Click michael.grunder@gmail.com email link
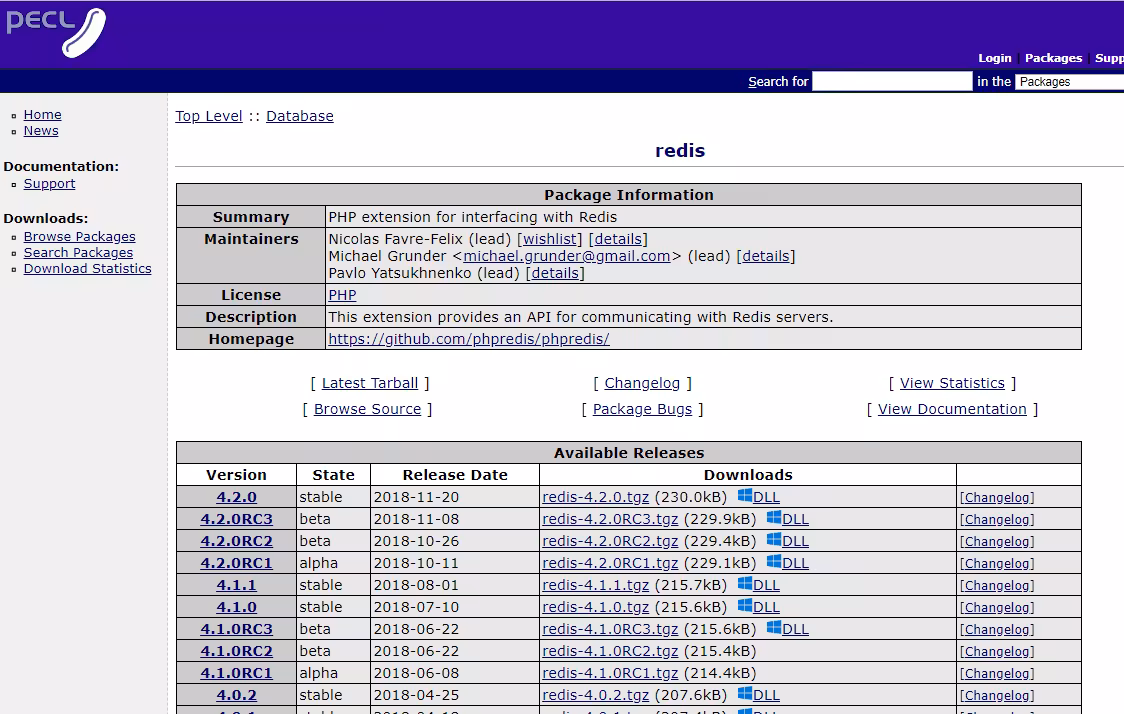The image size is (1124, 714). tap(567, 256)
